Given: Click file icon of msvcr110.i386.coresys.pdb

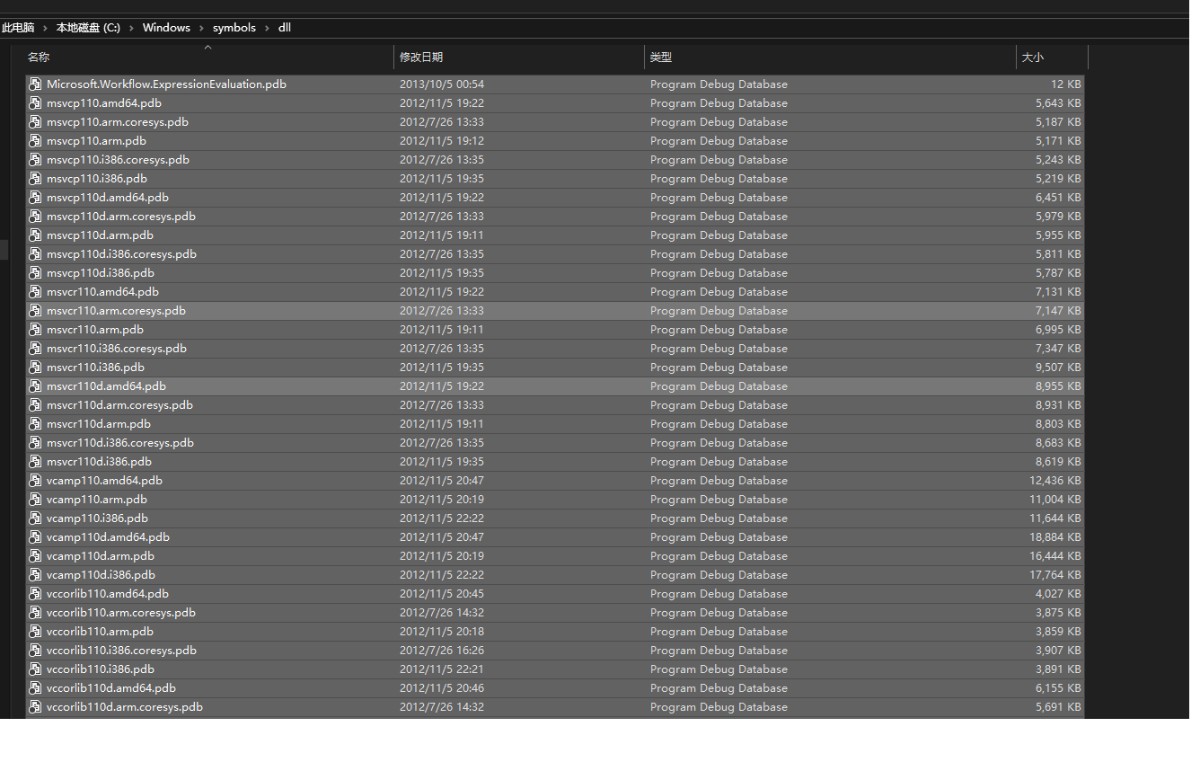Looking at the screenshot, I should tap(35, 349).
